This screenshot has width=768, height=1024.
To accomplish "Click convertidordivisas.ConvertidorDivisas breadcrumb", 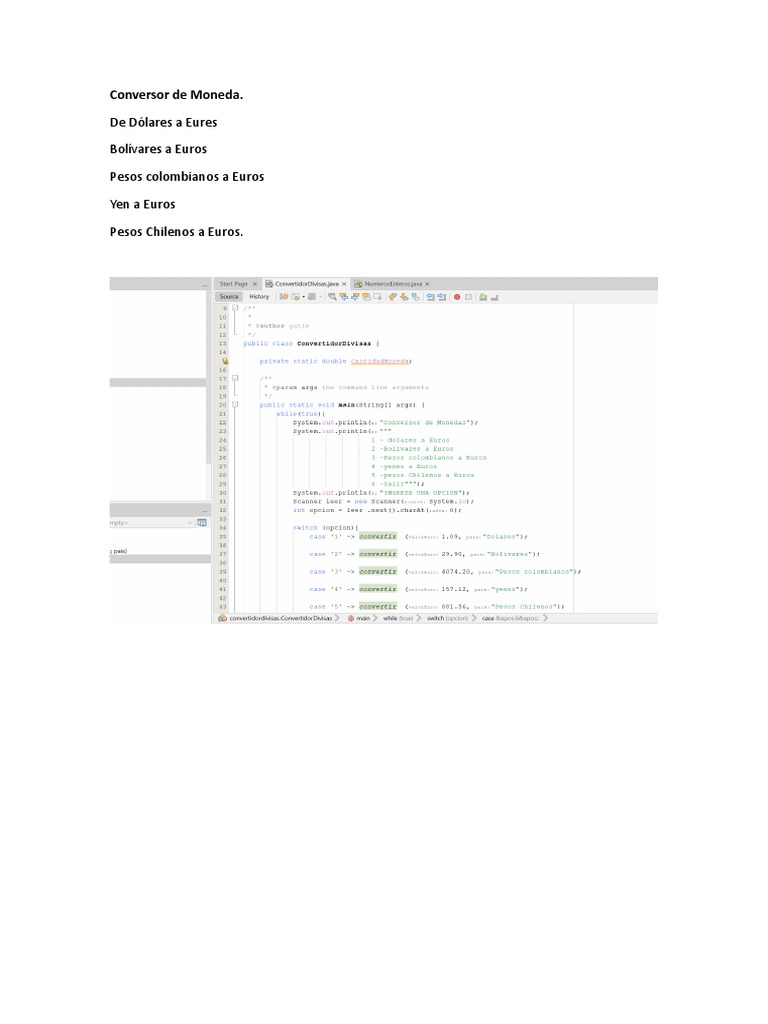I will click(280, 618).
